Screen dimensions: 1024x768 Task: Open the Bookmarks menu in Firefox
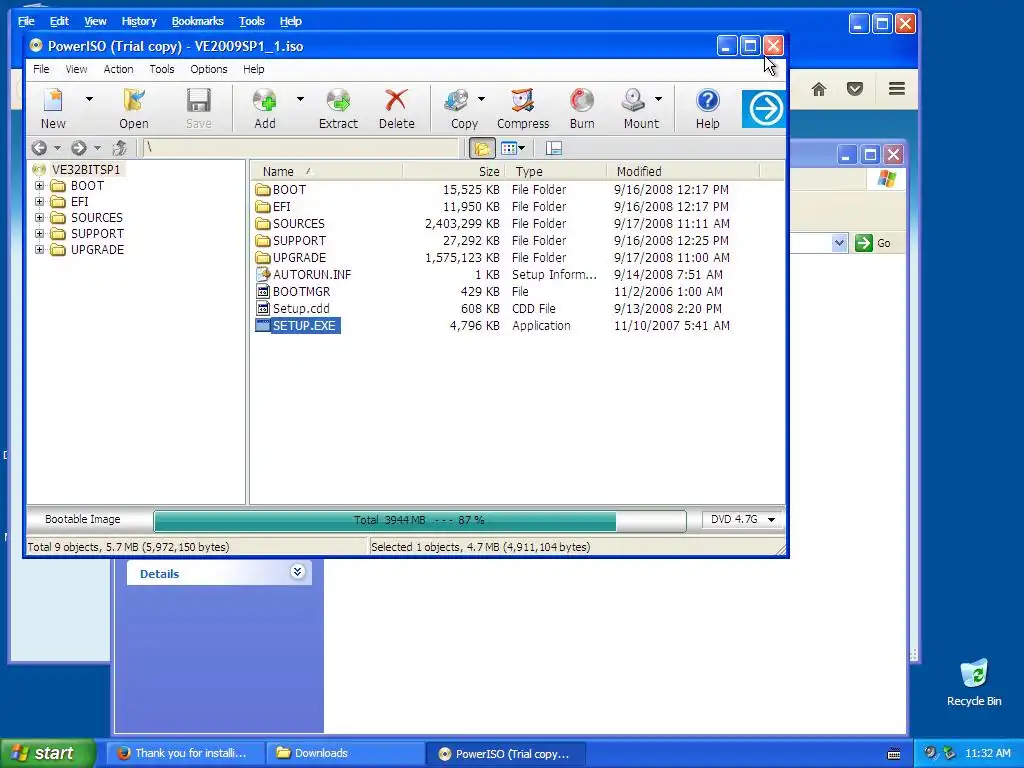click(197, 21)
